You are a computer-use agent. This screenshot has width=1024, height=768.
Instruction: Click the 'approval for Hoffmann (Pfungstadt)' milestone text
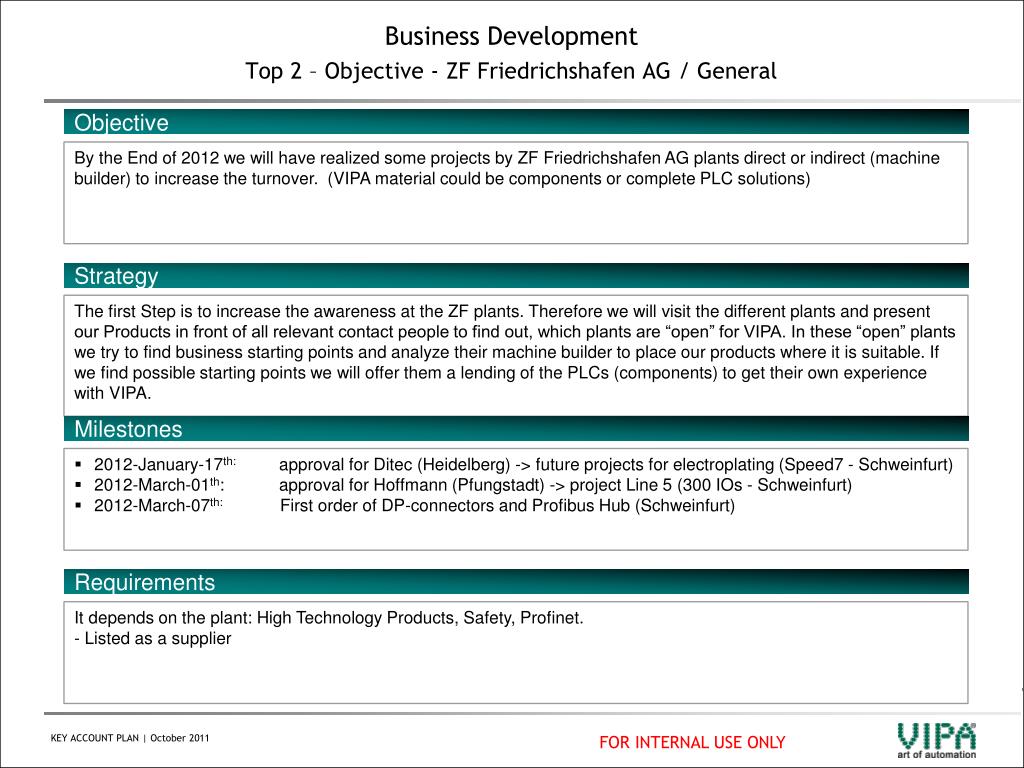pyautogui.click(x=566, y=485)
